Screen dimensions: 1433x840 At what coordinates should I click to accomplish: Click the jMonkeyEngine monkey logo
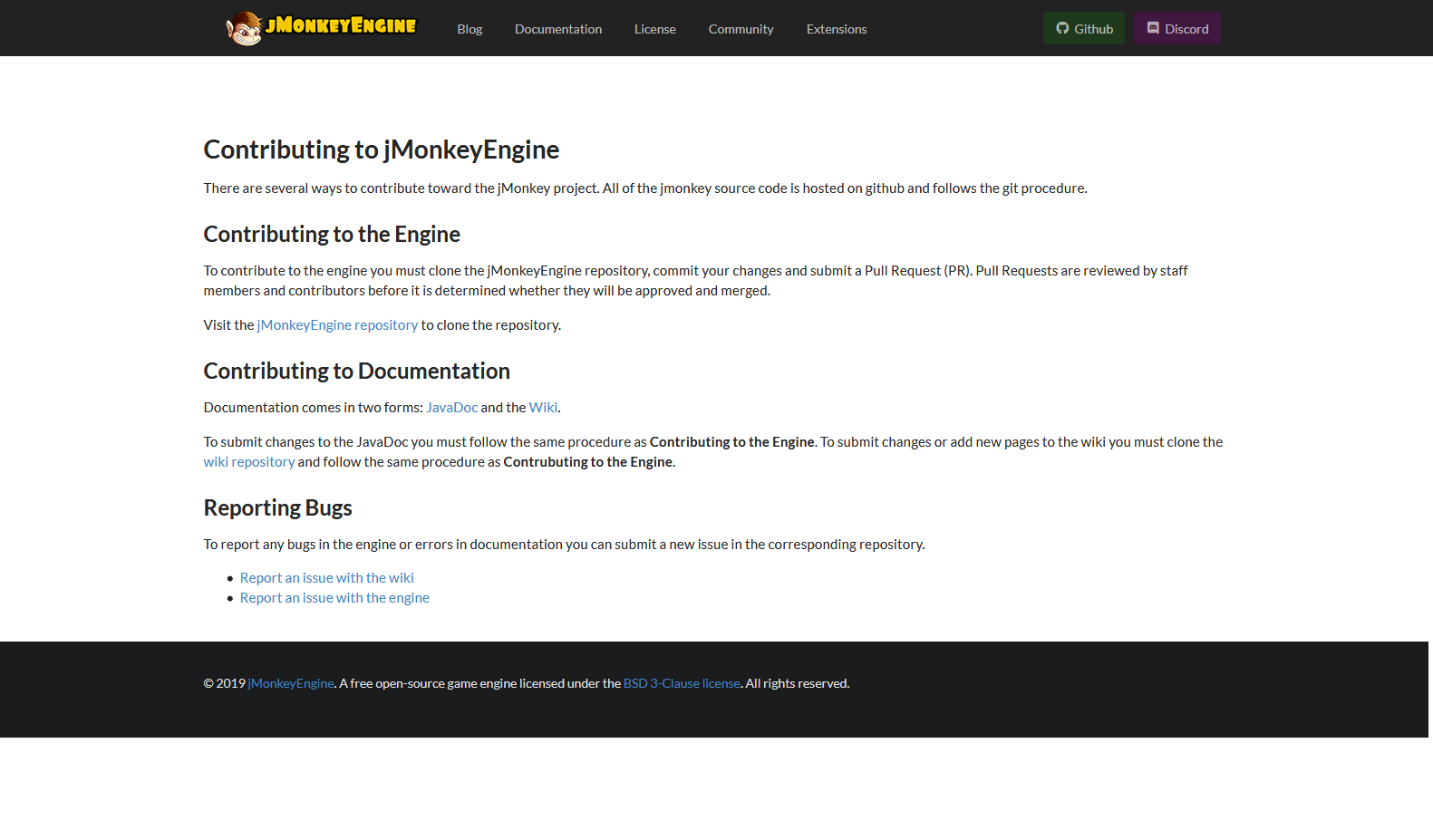click(x=244, y=28)
